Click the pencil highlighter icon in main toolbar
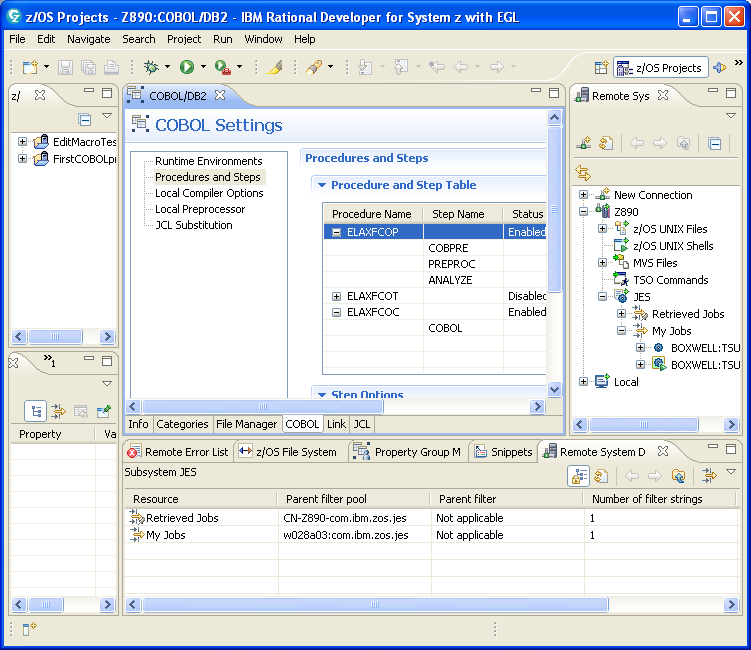This screenshot has height=650, width=751. coord(276,67)
